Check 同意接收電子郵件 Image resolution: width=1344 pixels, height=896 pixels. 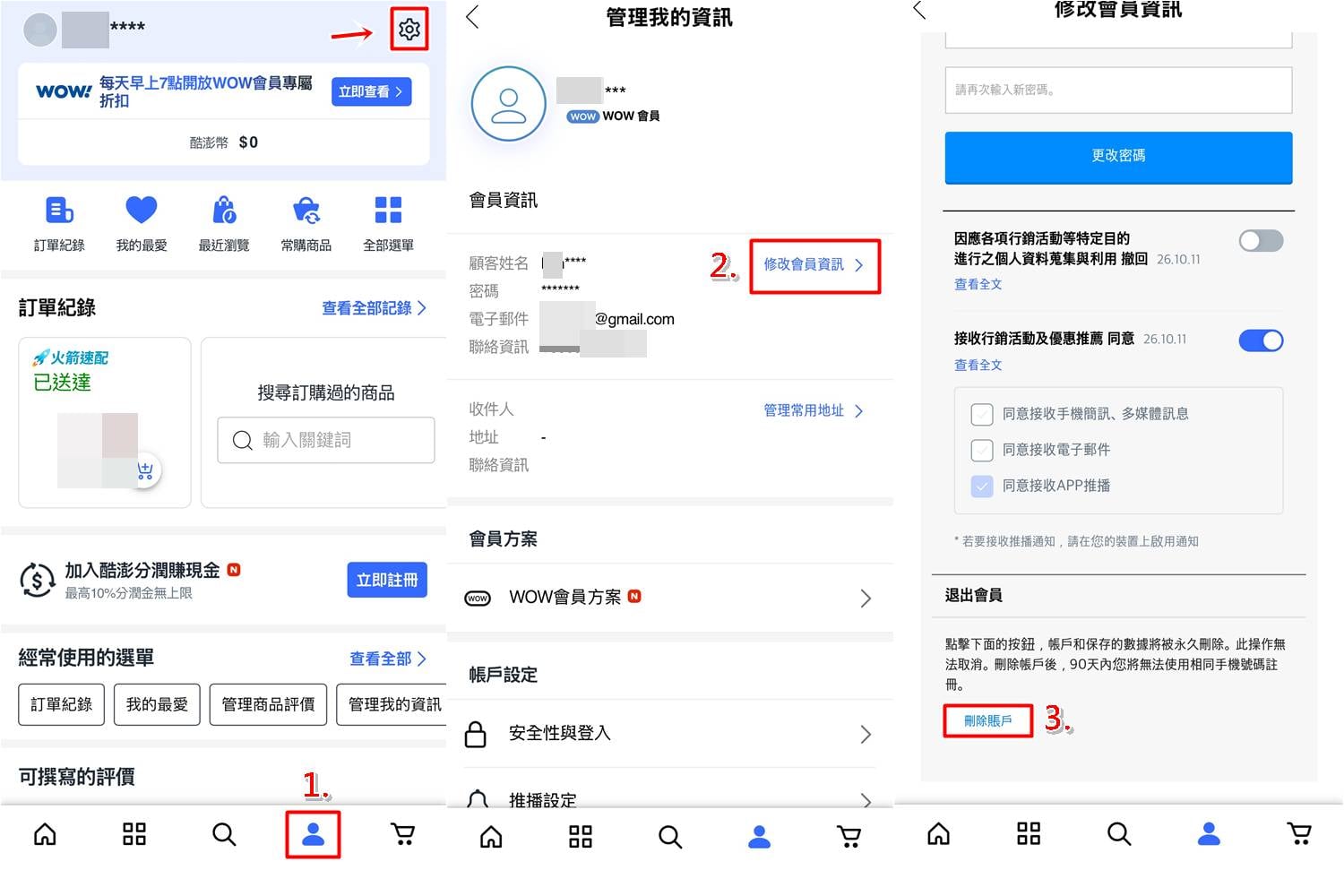point(982,450)
